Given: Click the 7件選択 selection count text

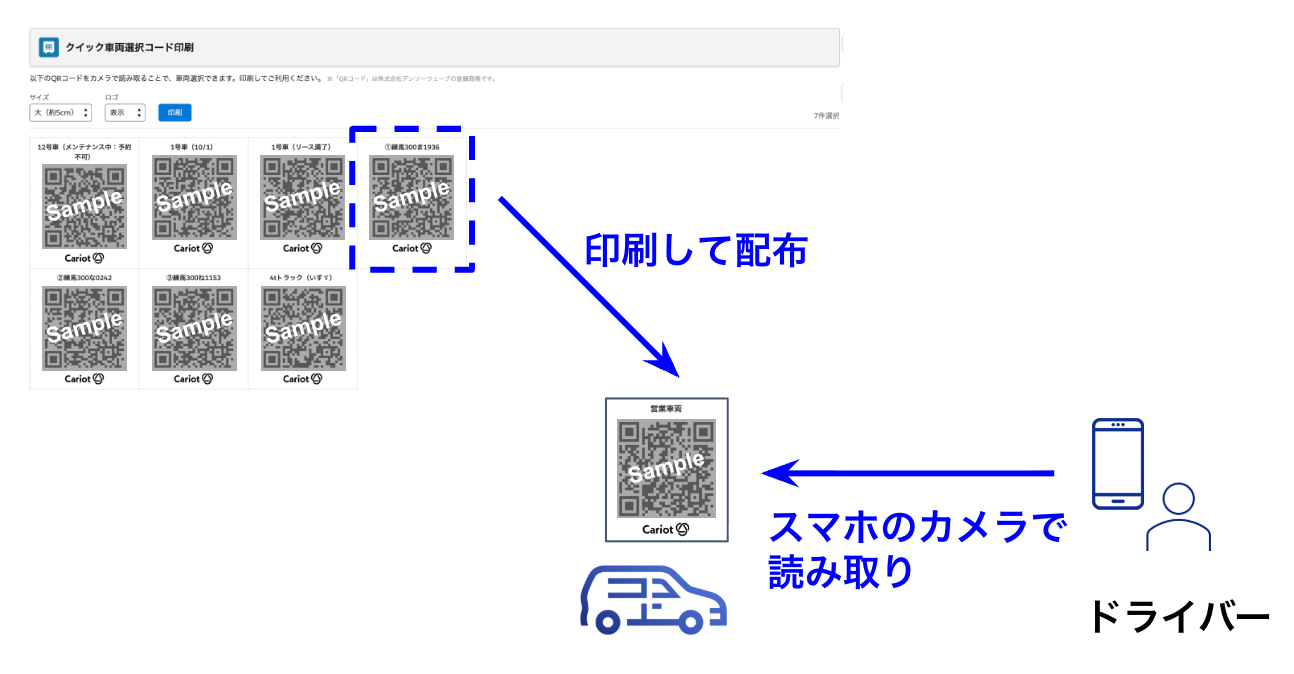Looking at the screenshot, I should [827, 117].
